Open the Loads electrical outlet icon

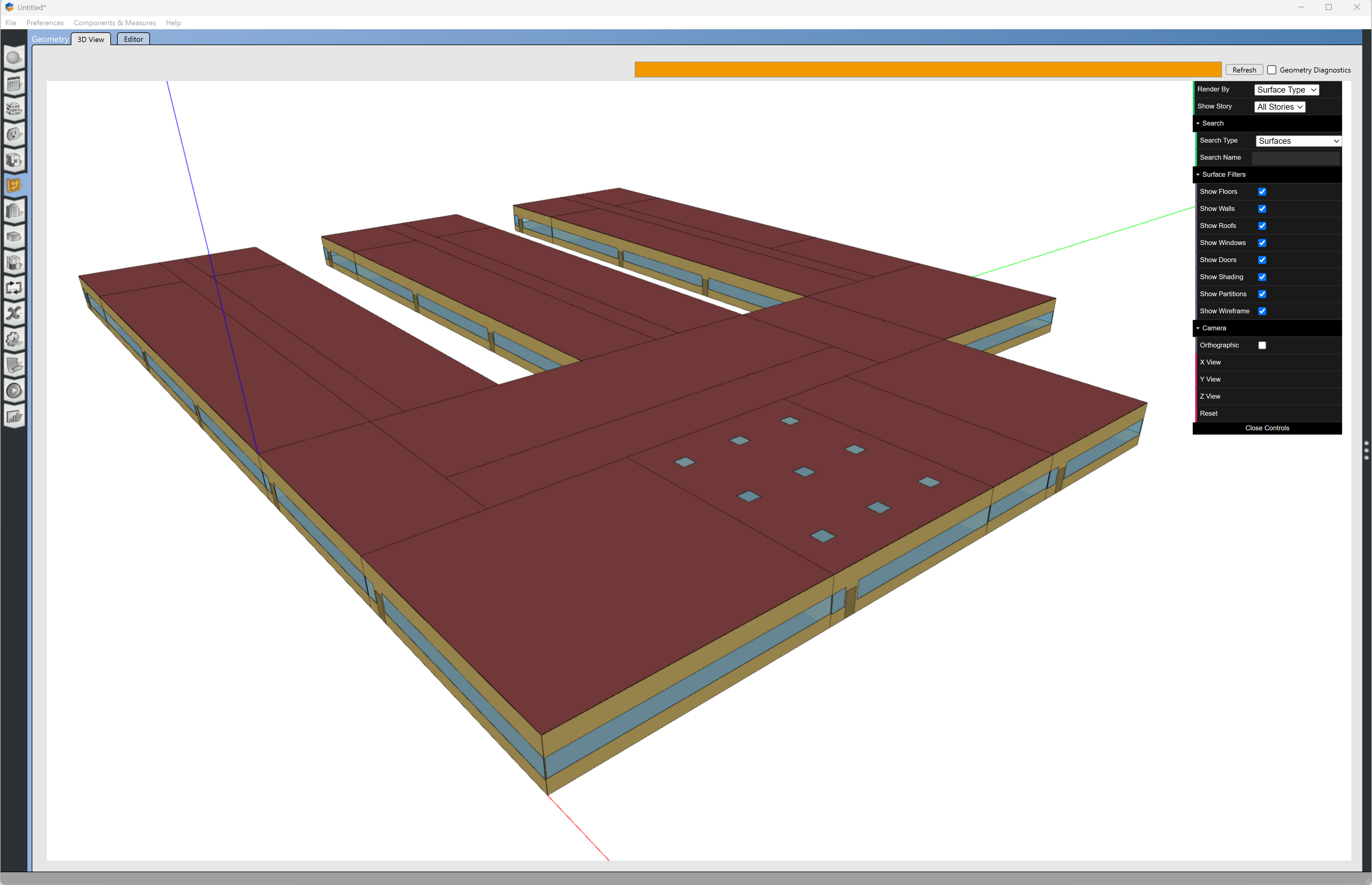pos(14,134)
